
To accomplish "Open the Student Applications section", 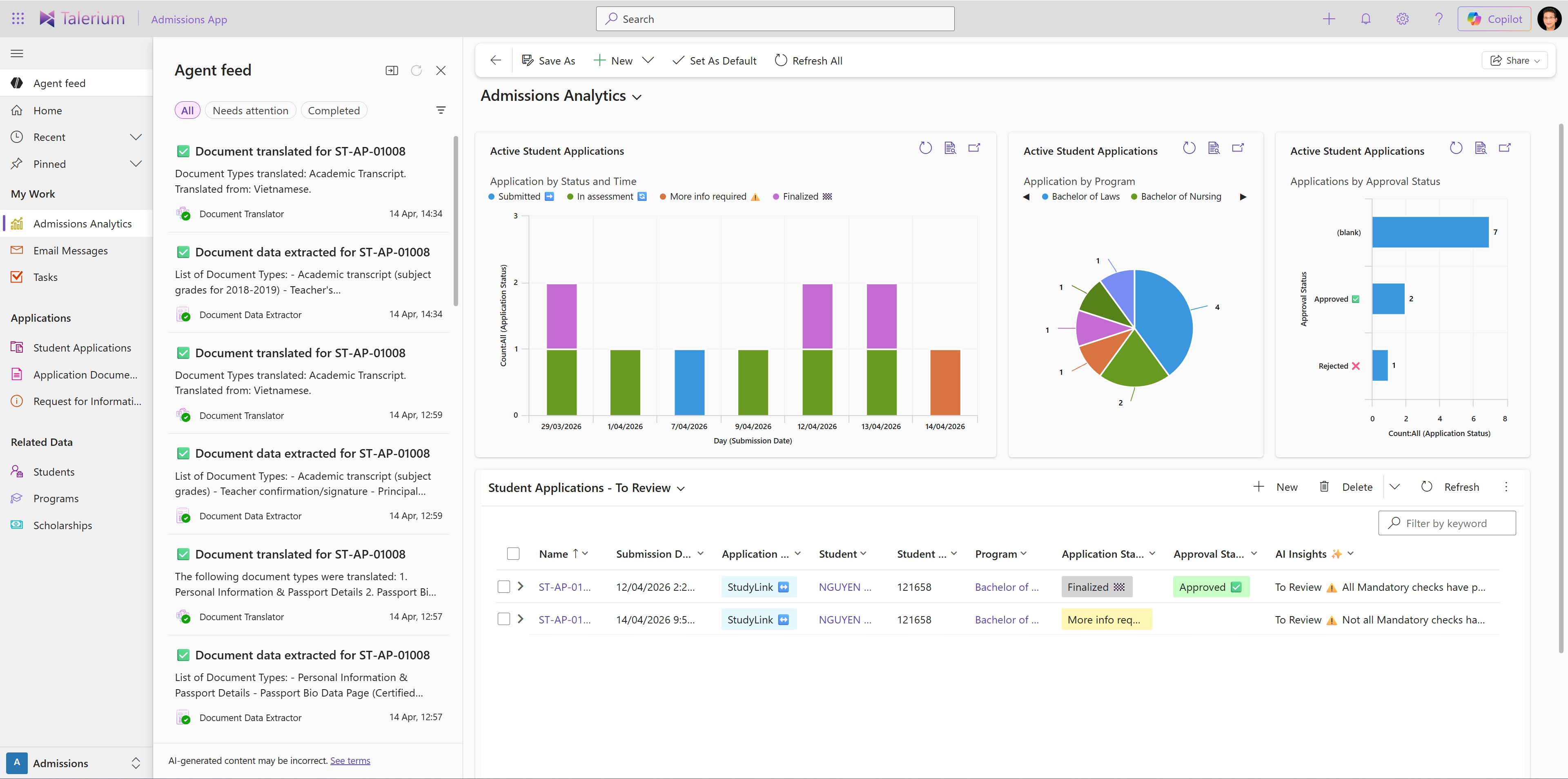I will 82,347.
